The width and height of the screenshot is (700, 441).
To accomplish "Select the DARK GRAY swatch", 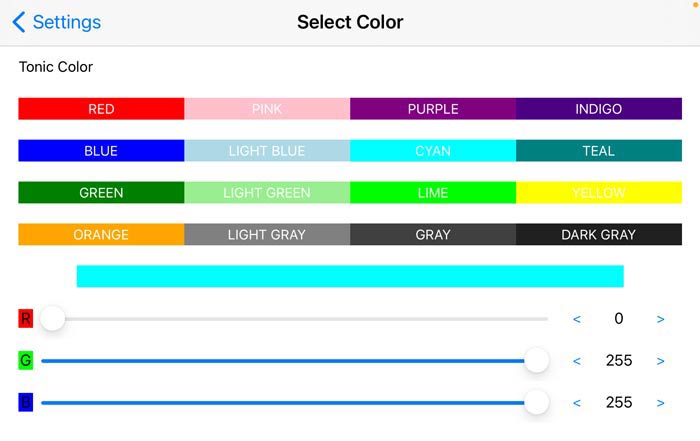I will point(599,234).
